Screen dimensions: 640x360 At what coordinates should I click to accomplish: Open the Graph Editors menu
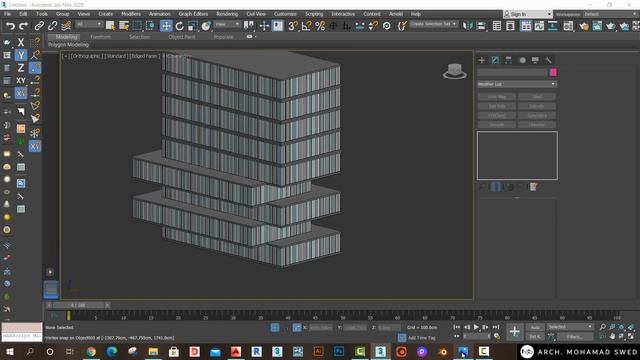[193, 14]
